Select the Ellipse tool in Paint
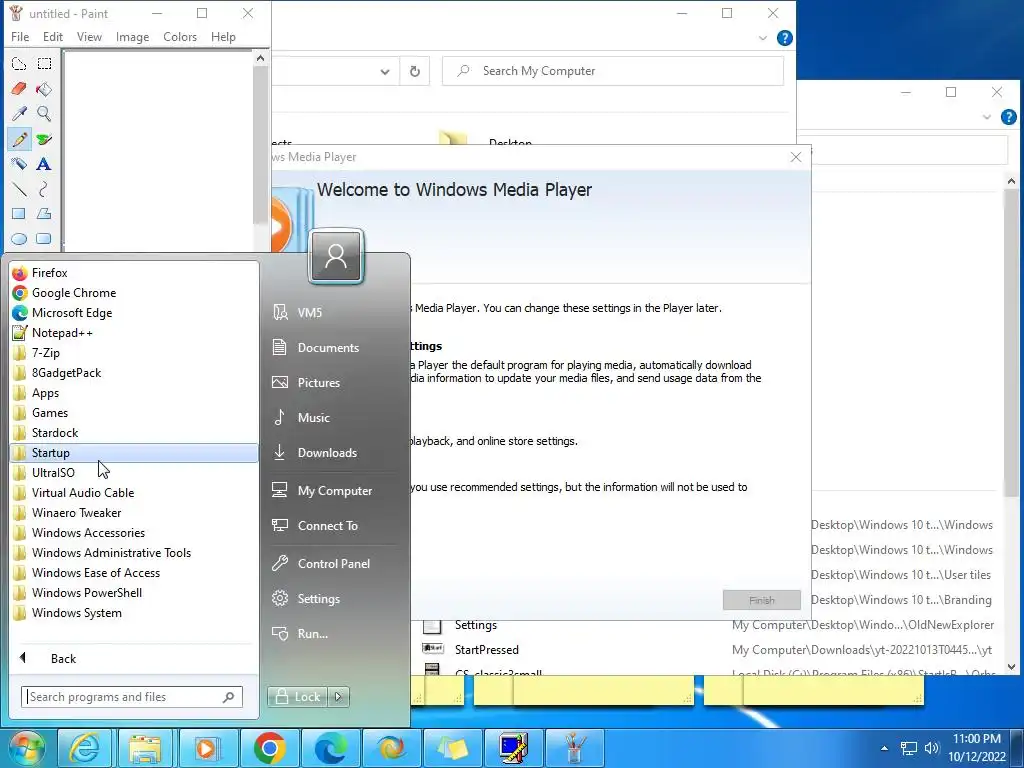The height and width of the screenshot is (768, 1024). (x=19, y=238)
